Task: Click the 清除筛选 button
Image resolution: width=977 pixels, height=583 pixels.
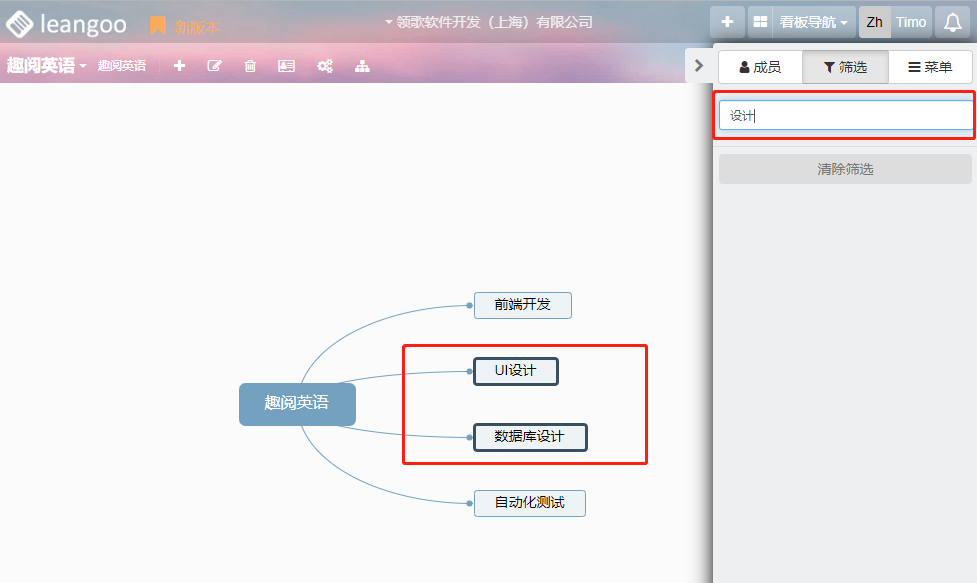Action: tap(845, 169)
